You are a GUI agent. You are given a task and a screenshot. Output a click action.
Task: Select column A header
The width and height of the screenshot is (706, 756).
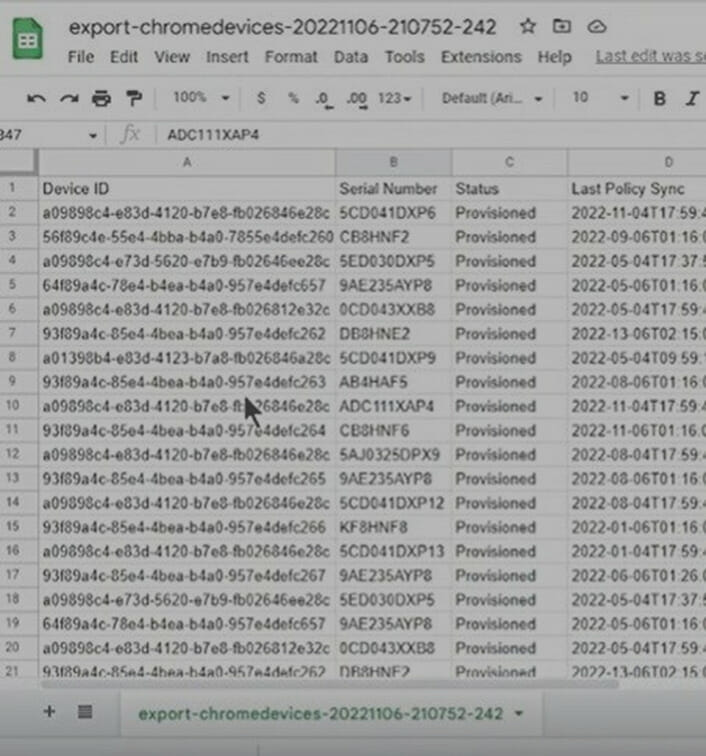[x=187, y=162]
